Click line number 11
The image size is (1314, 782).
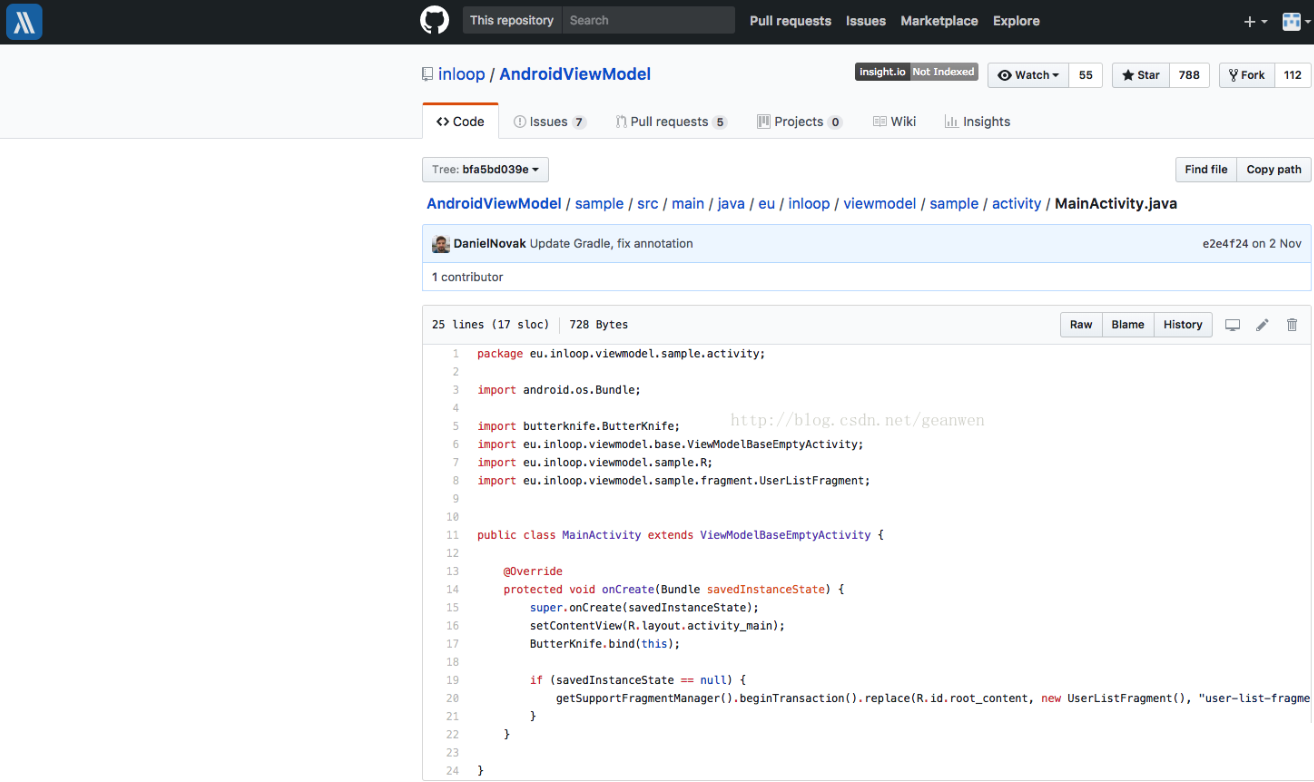click(452, 535)
